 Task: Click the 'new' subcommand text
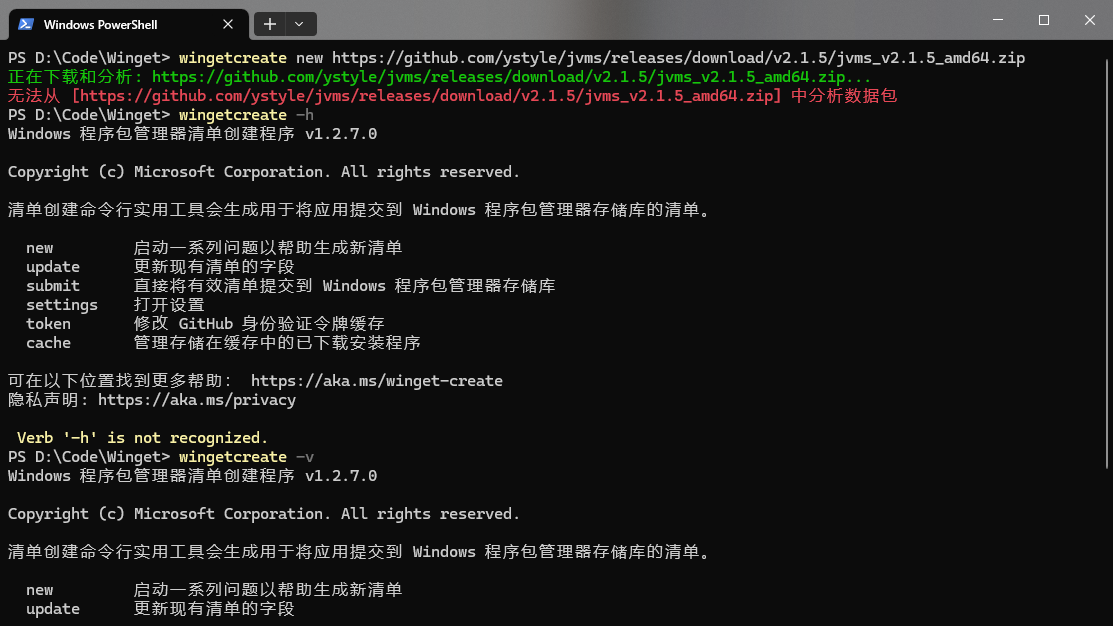click(x=40, y=247)
